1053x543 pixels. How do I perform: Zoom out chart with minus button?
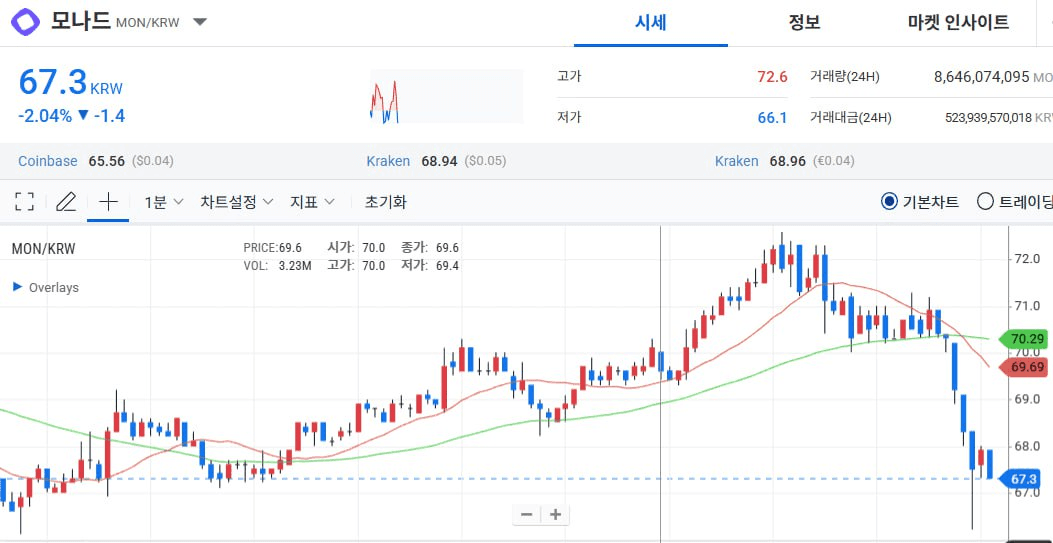[527, 515]
